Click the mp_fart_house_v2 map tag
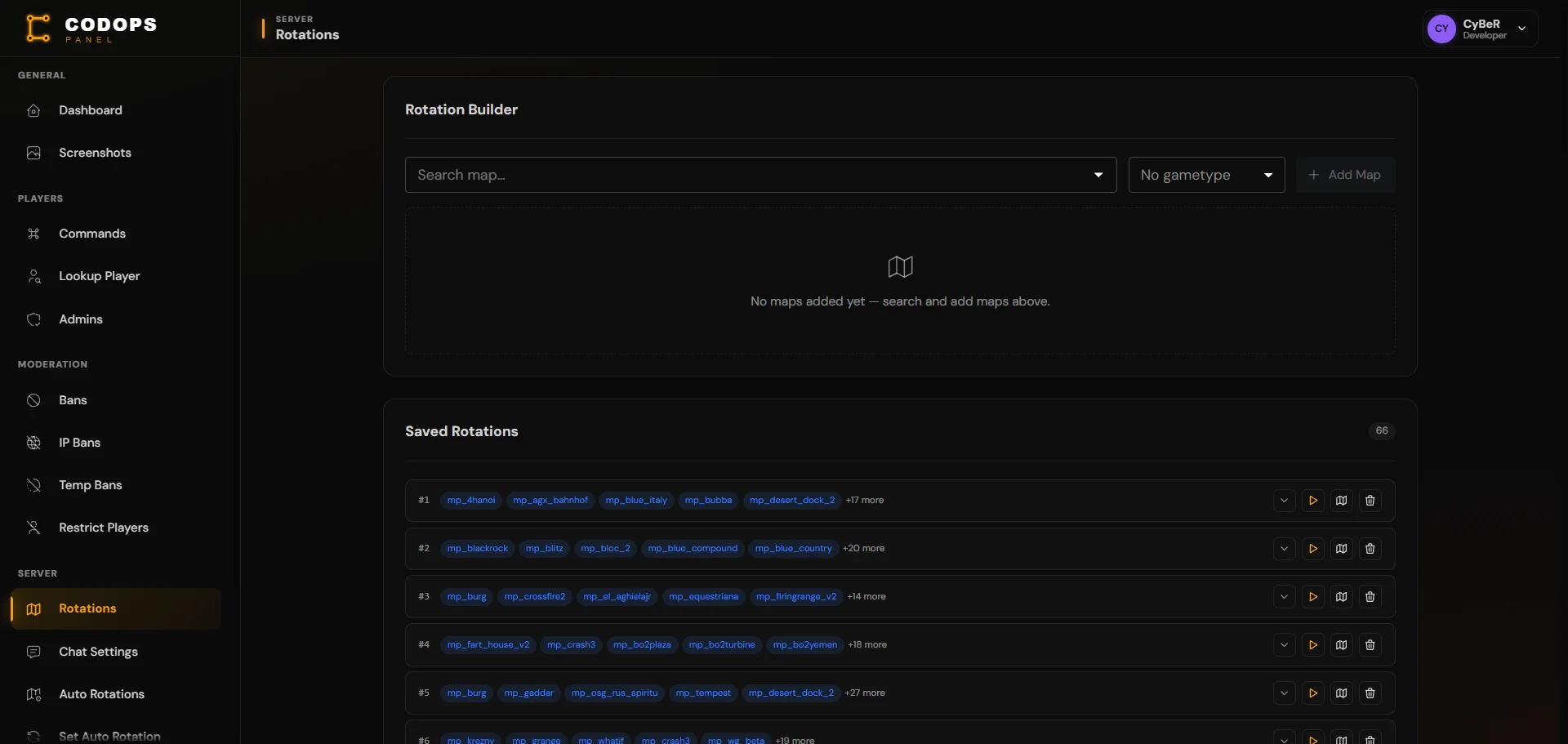1568x744 pixels. pos(488,644)
